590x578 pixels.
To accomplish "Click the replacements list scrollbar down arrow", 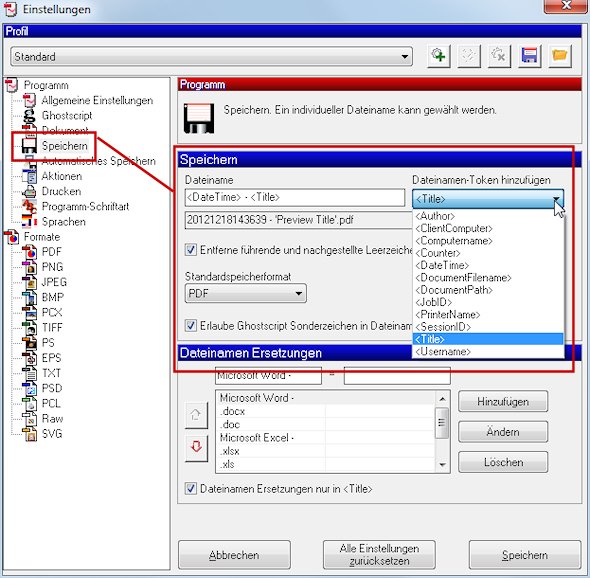I will point(442,465).
